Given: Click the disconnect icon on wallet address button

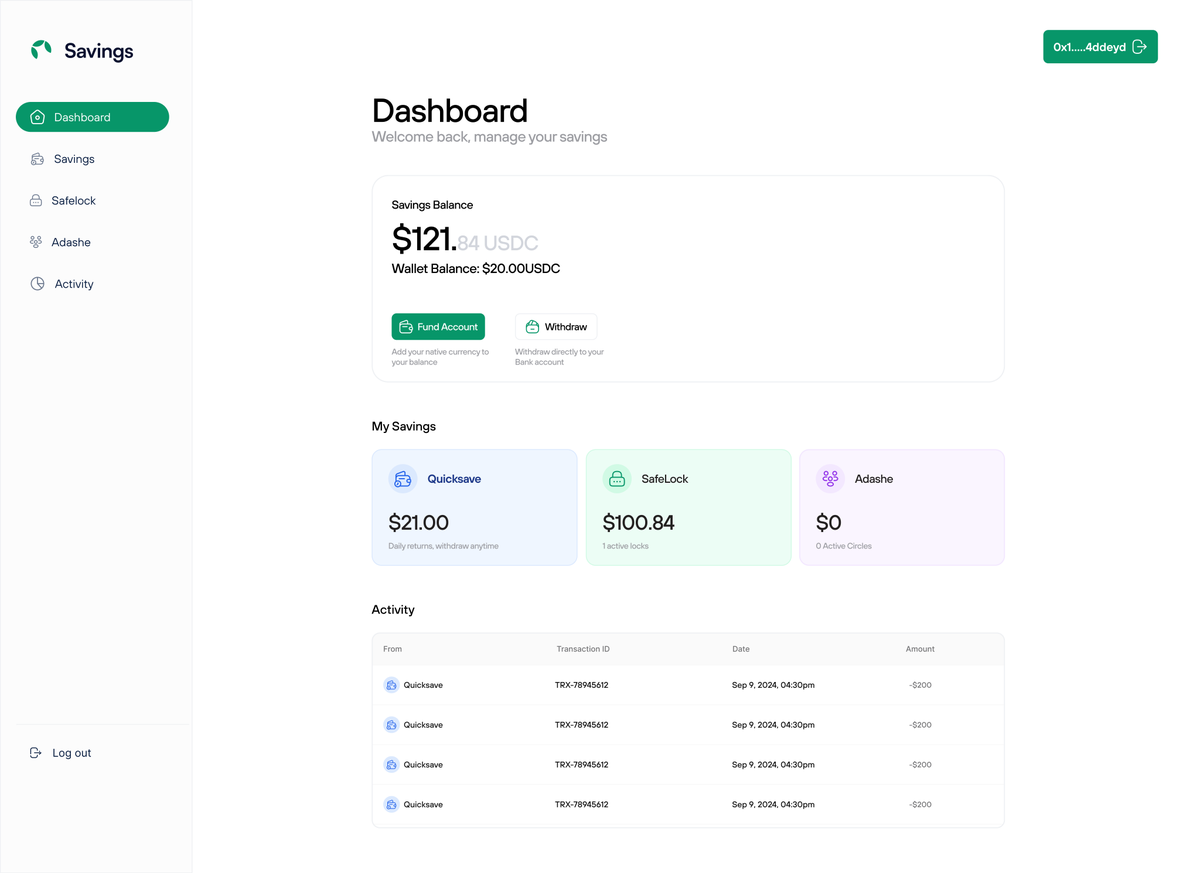Looking at the screenshot, I should (x=1139, y=47).
